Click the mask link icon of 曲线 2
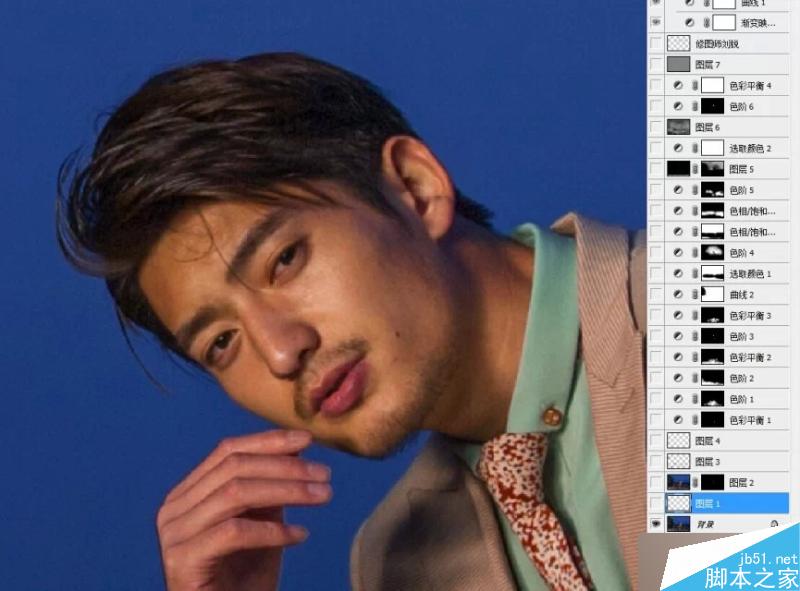This screenshot has width=800, height=591. pos(695,294)
